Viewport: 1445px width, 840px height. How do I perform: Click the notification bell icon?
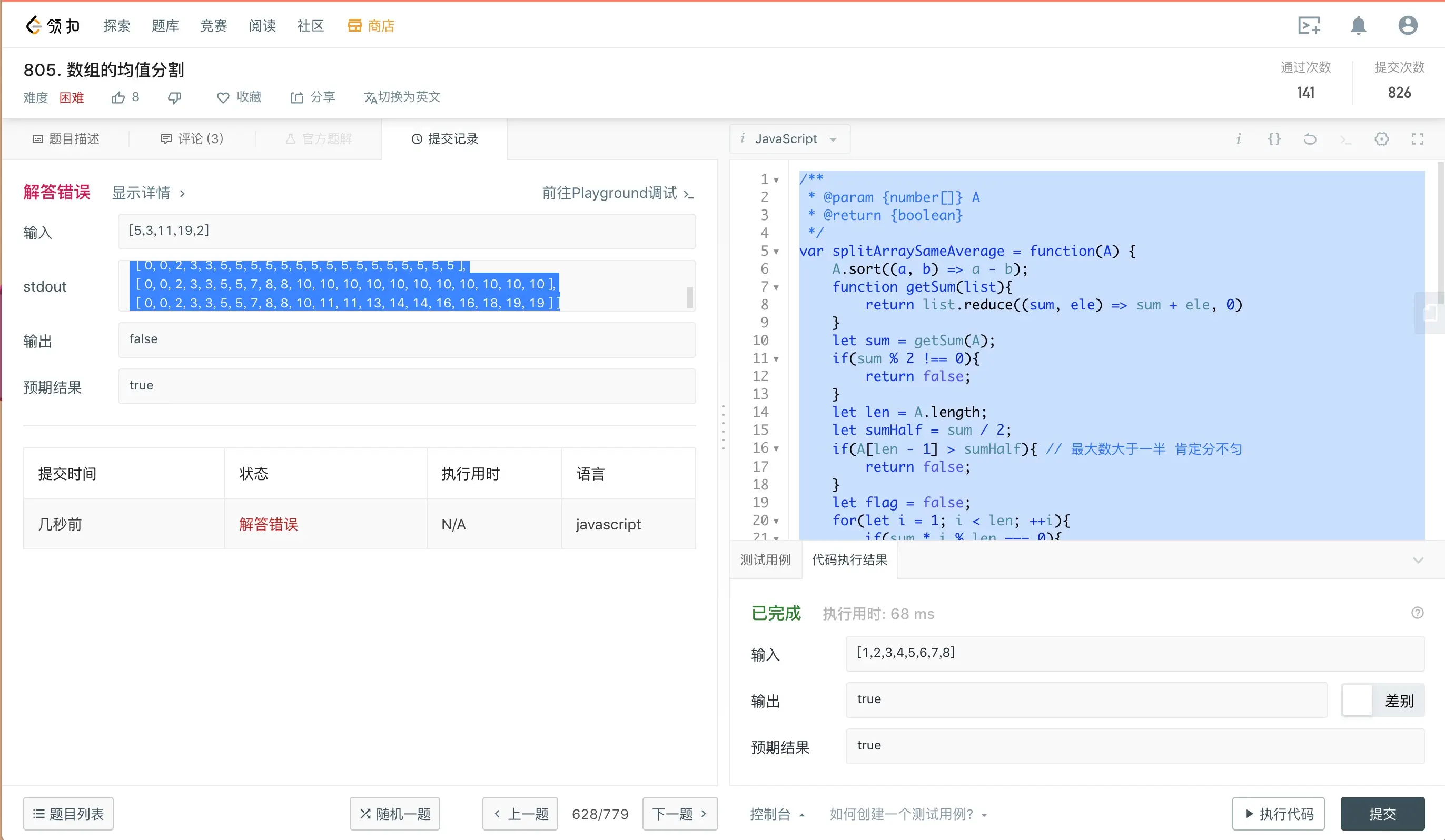1358,26
